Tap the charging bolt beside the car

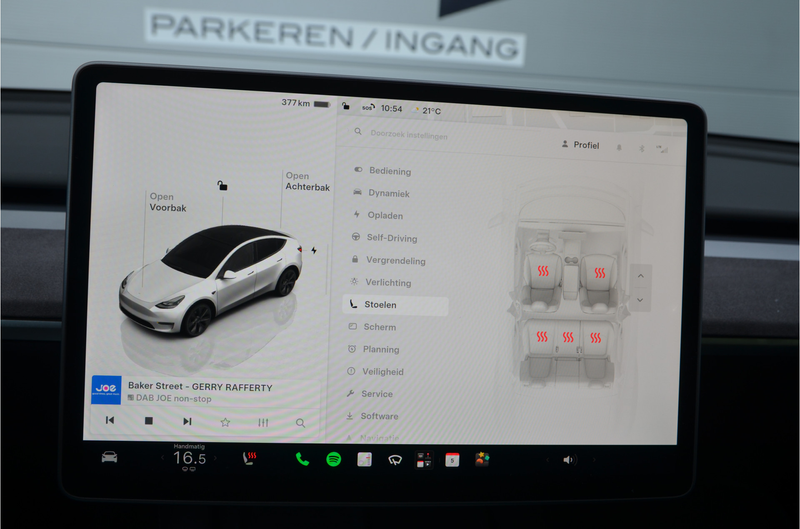coord(314,250)
